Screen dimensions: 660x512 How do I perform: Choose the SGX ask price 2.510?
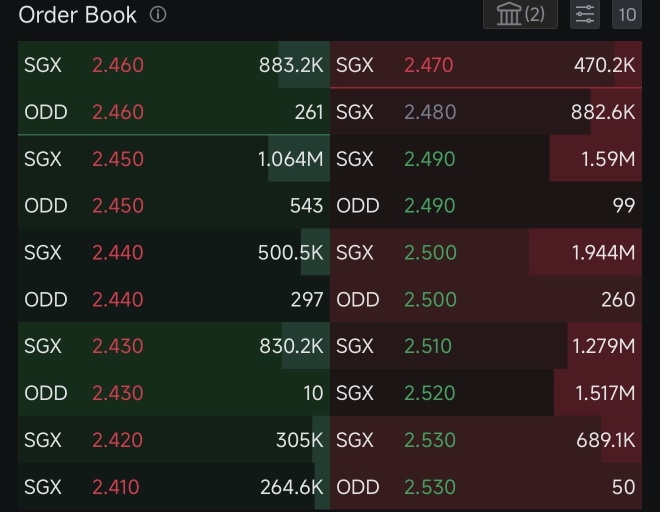click(x=428, y=346)
